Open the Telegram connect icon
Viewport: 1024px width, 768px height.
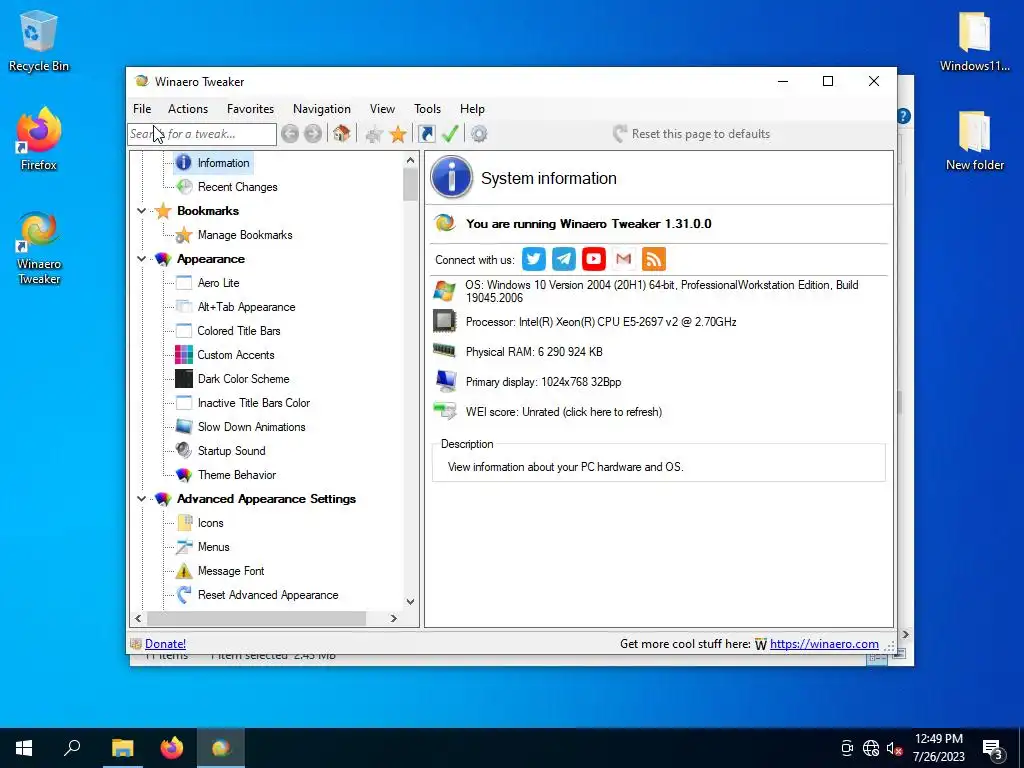pyautogui.click(x=564, y=259)
